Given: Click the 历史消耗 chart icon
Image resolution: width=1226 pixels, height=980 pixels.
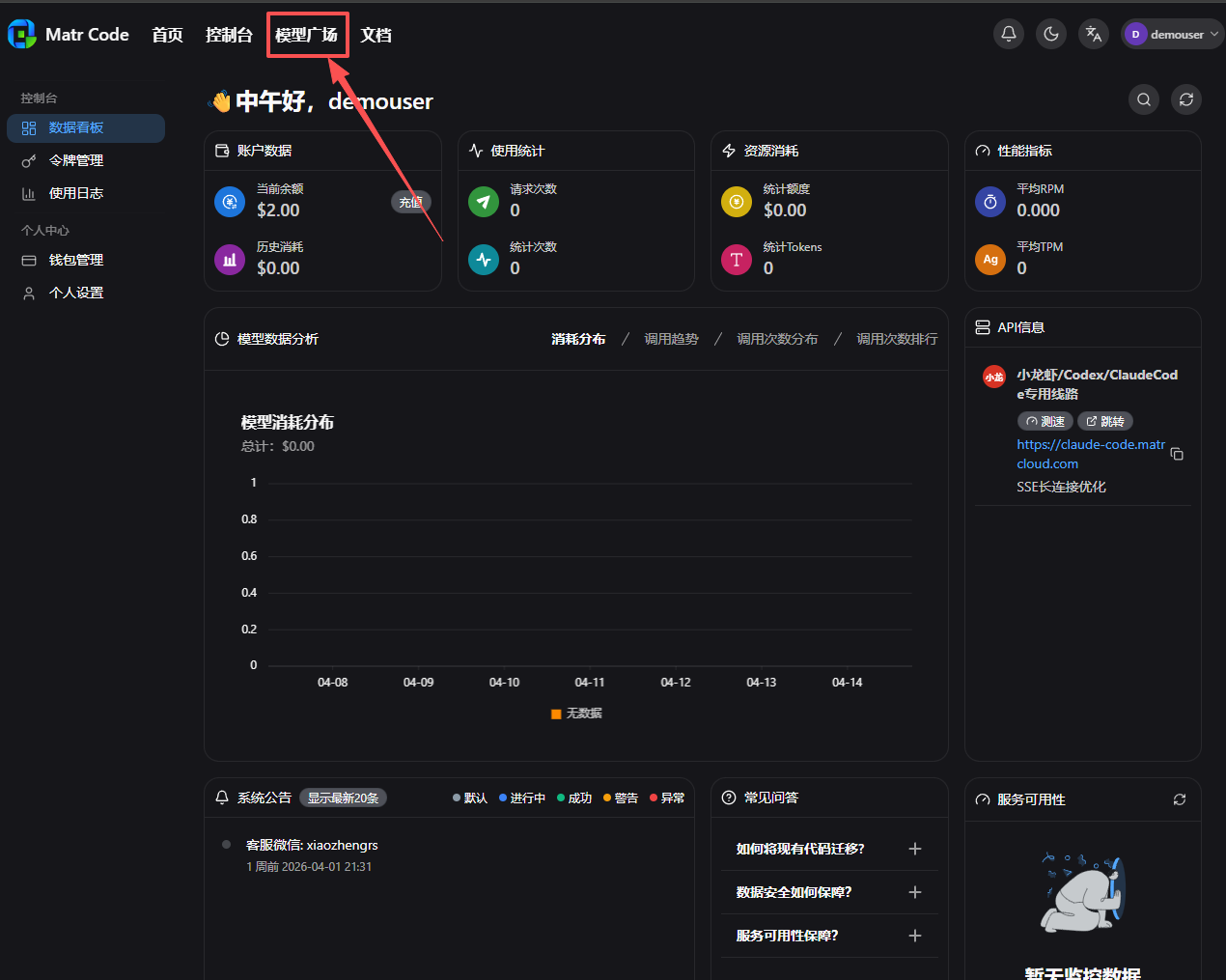Looking at the screenshot, I should [230, 260].
